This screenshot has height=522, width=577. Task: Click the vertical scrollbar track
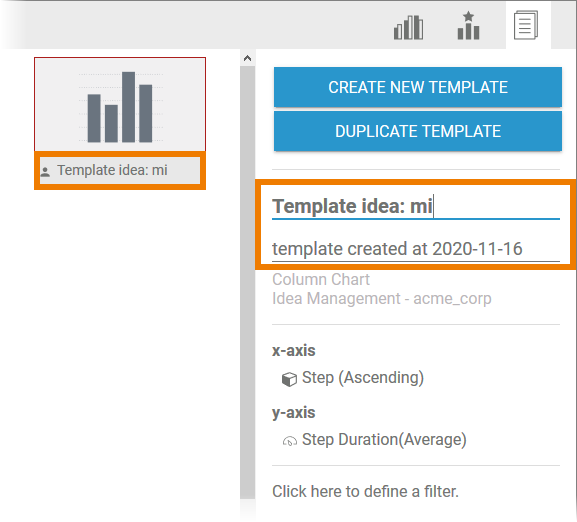coord(248,282)
